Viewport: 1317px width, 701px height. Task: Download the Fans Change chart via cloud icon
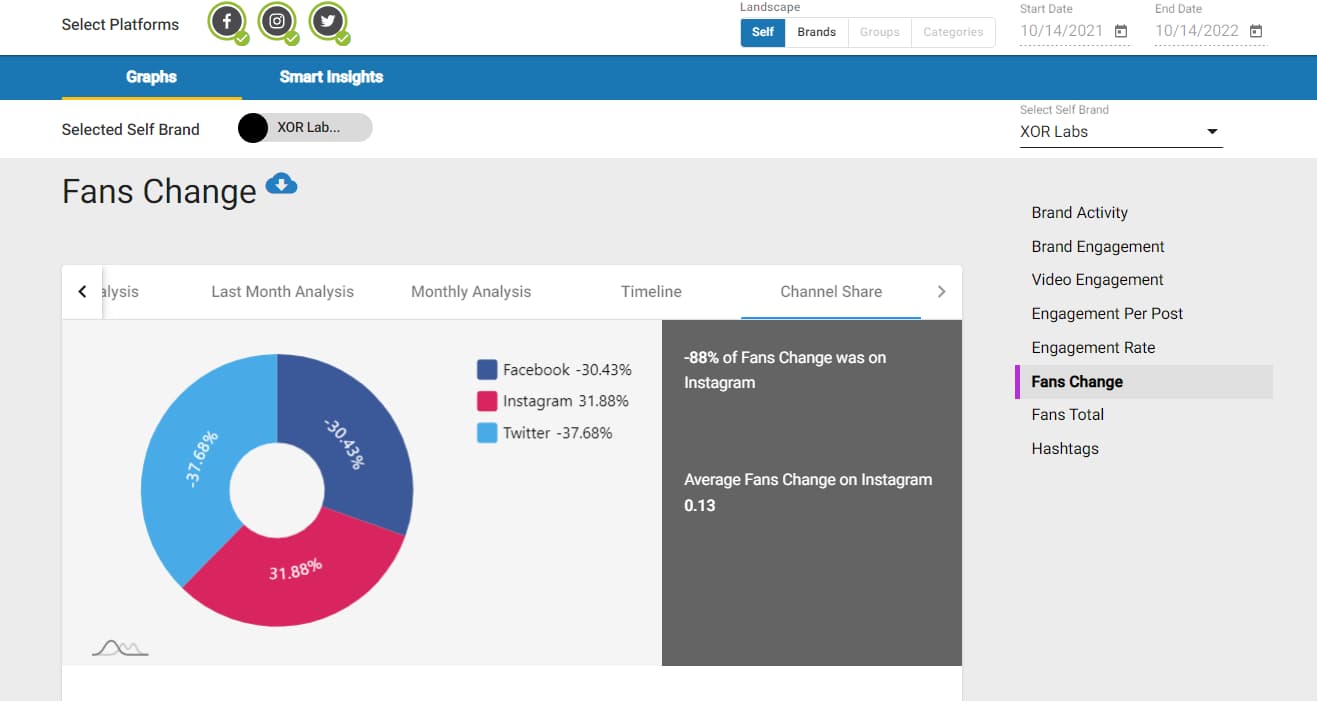(x=280, y=183)
